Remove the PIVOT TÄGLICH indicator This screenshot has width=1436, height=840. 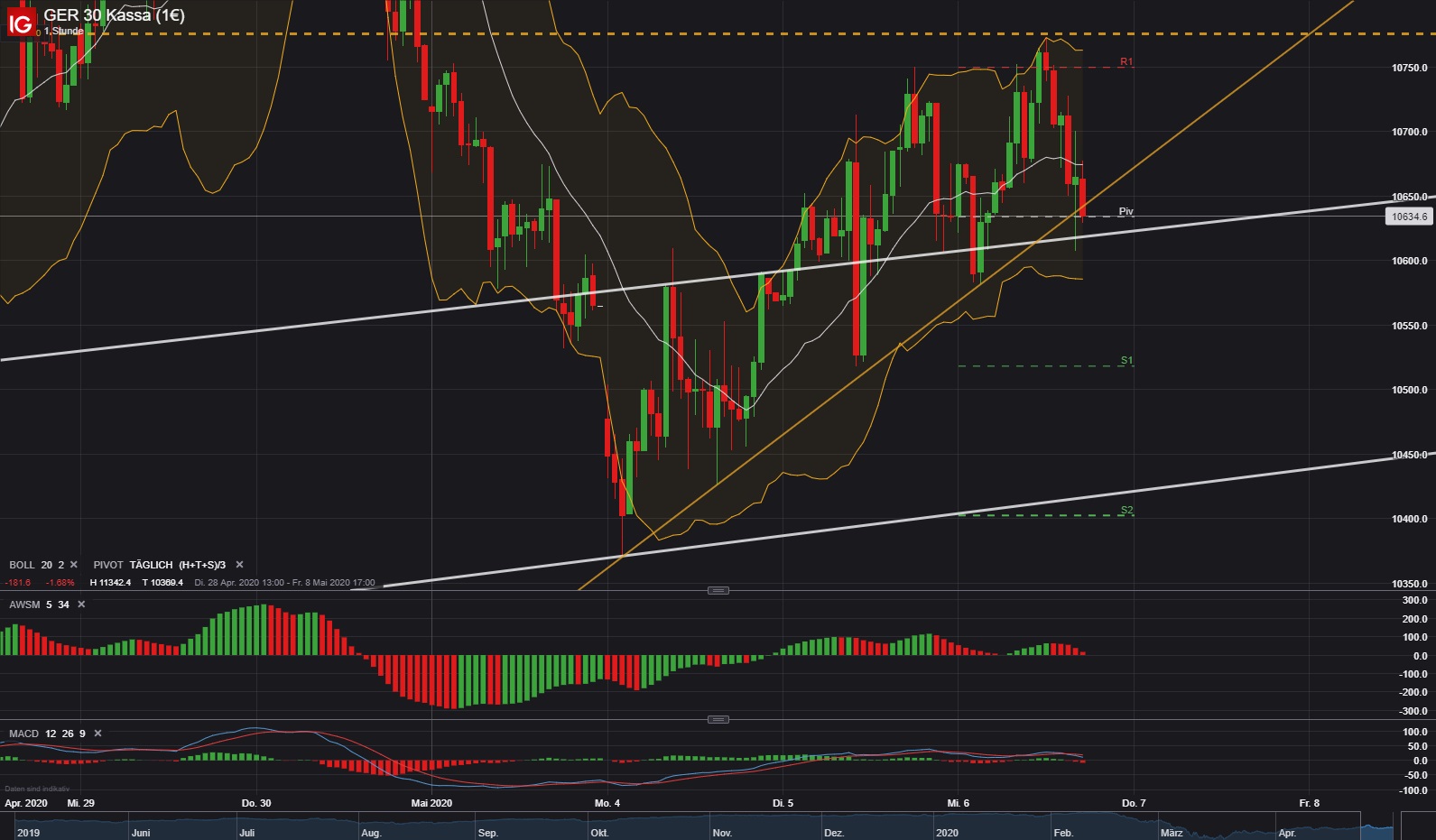click(x=239, y=565)
